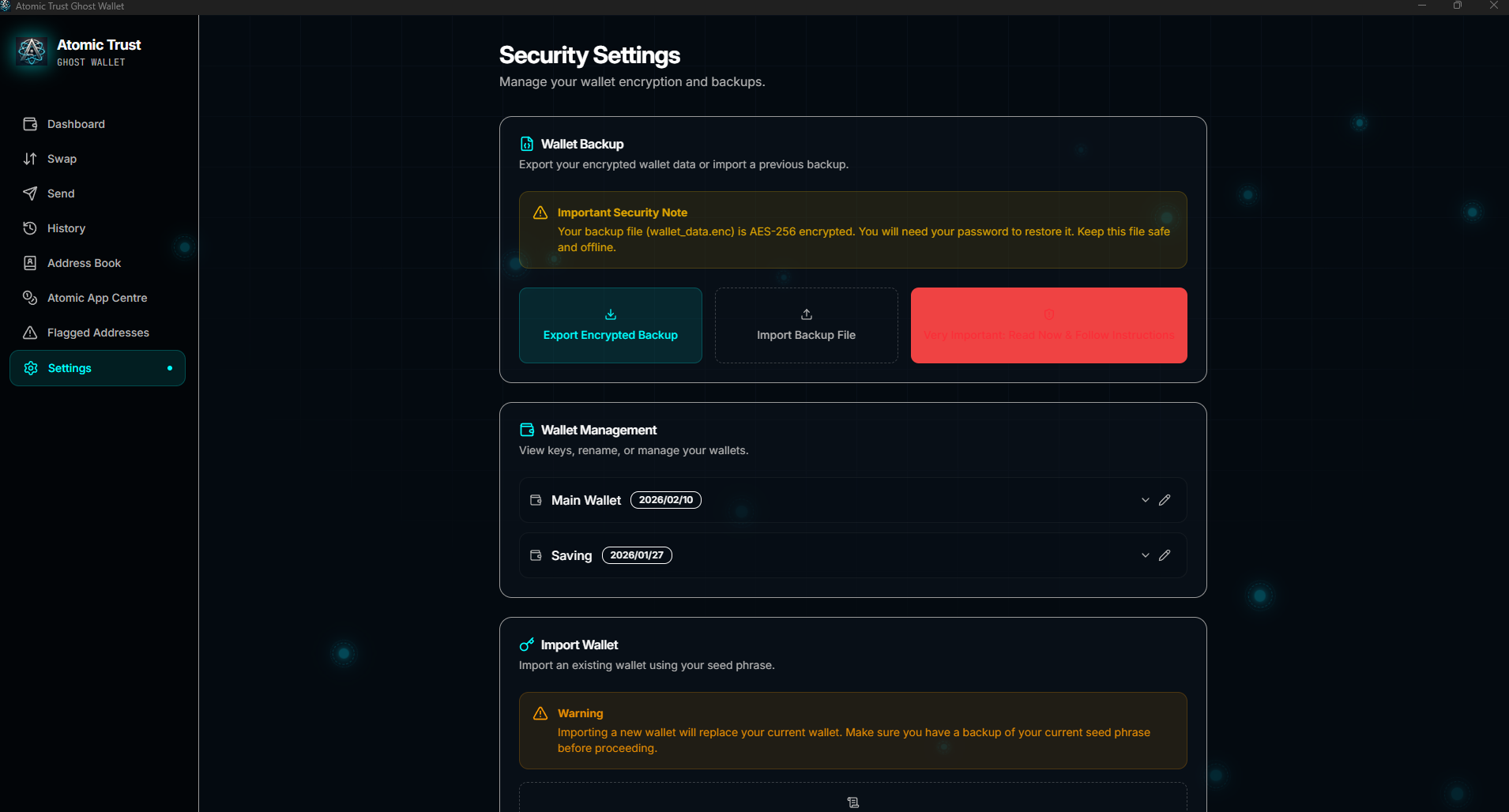Click the Settings gear icon
The image size is (1509, 812).
tap(31, 368)
